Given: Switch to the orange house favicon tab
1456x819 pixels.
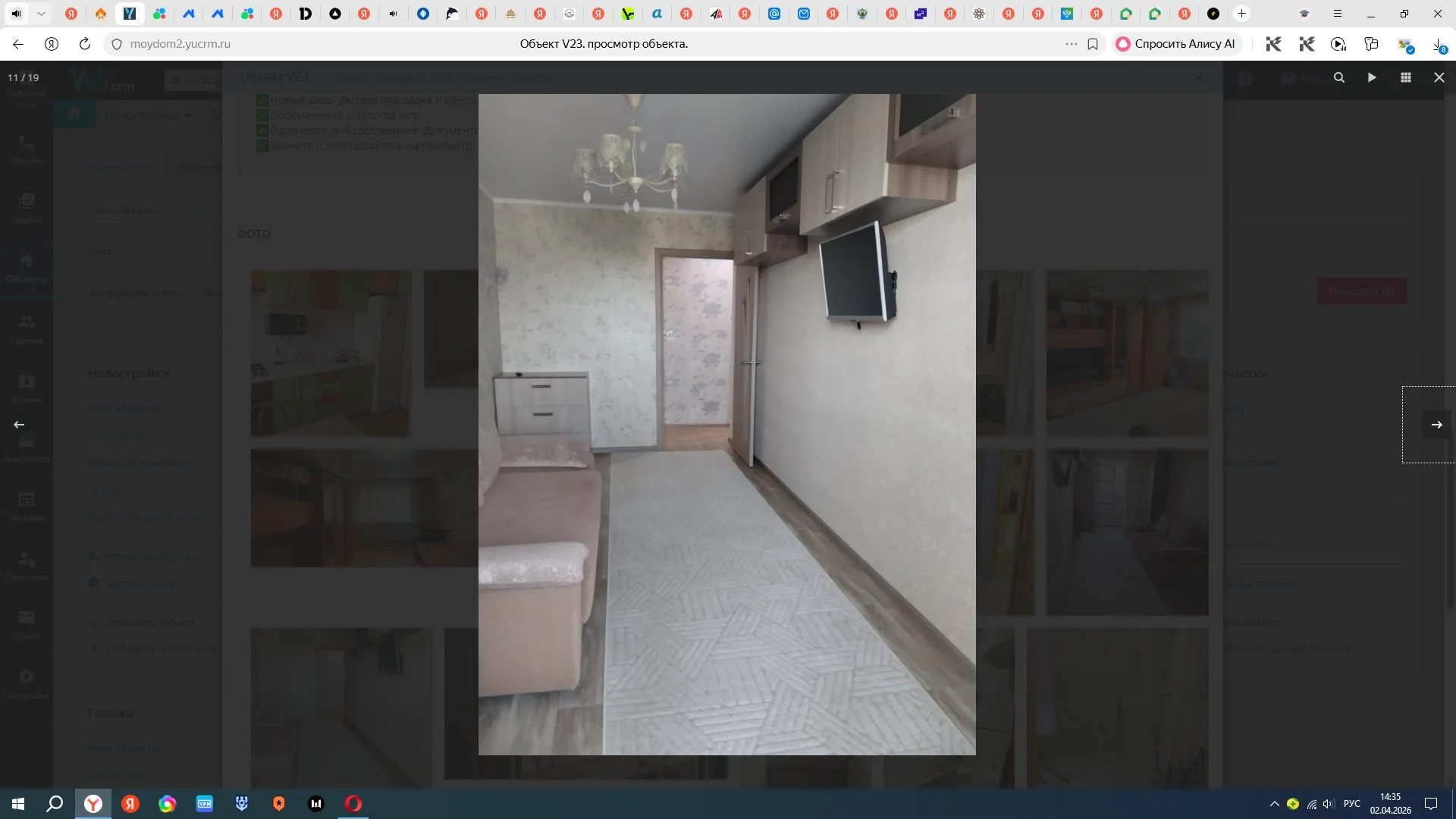Looking at the screenshot, I should (x=100, y=14).
